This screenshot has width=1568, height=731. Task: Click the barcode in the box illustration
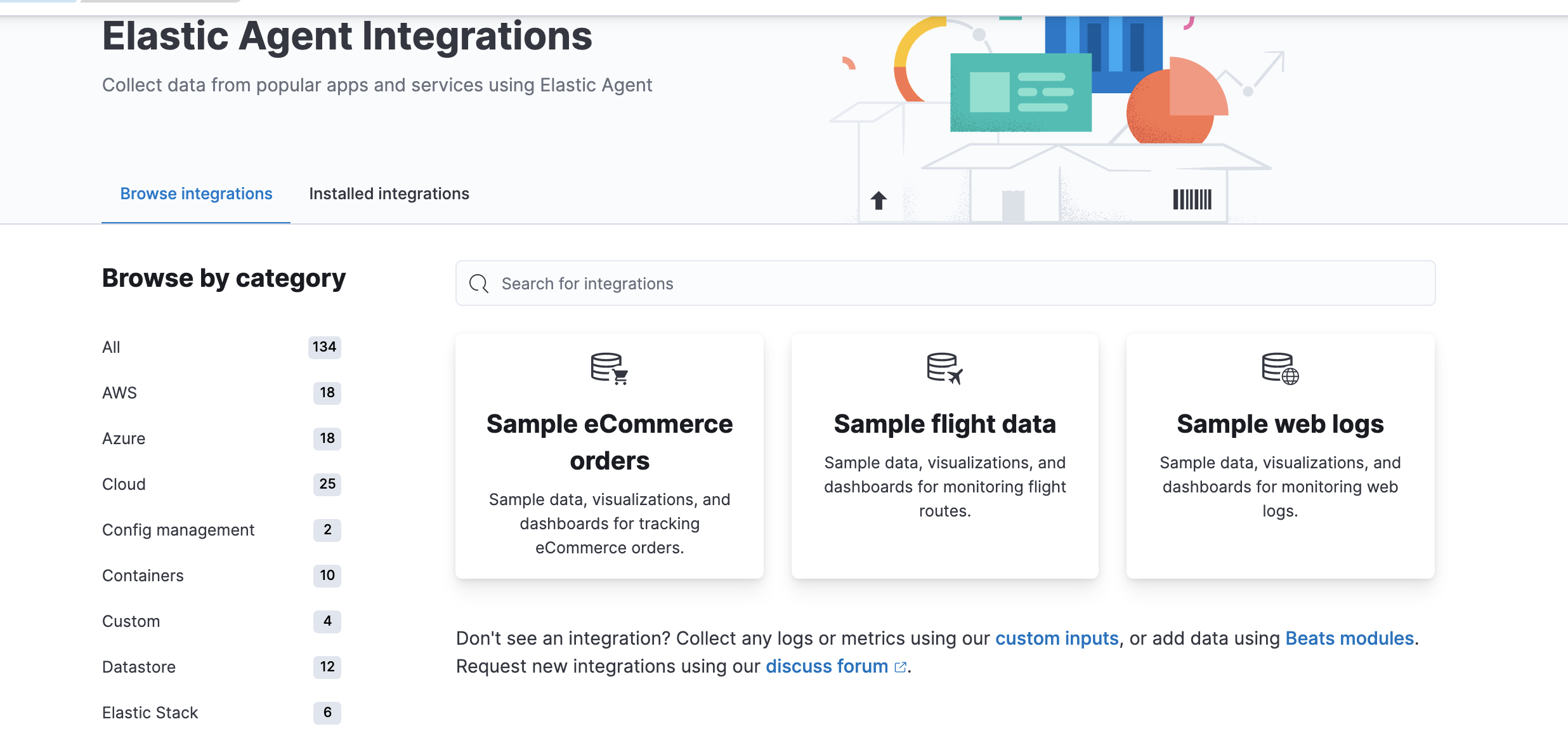tap(1192, 199)
